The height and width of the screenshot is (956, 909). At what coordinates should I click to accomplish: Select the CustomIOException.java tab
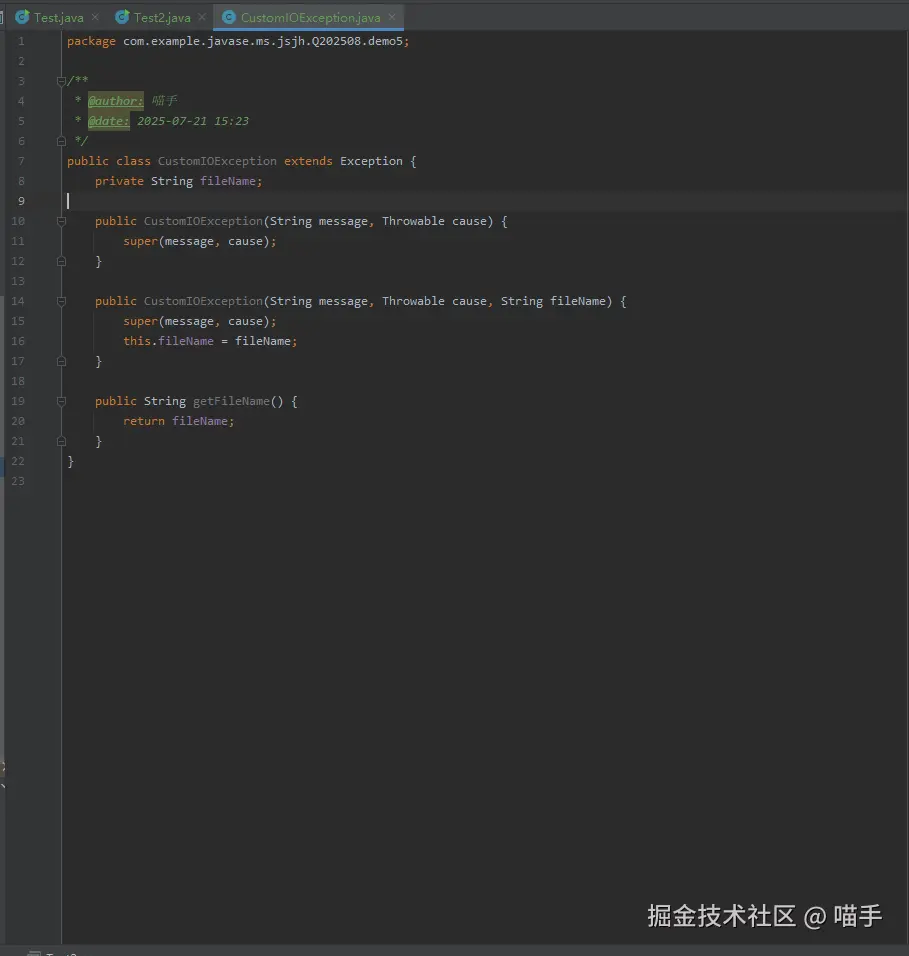[310, 18]
